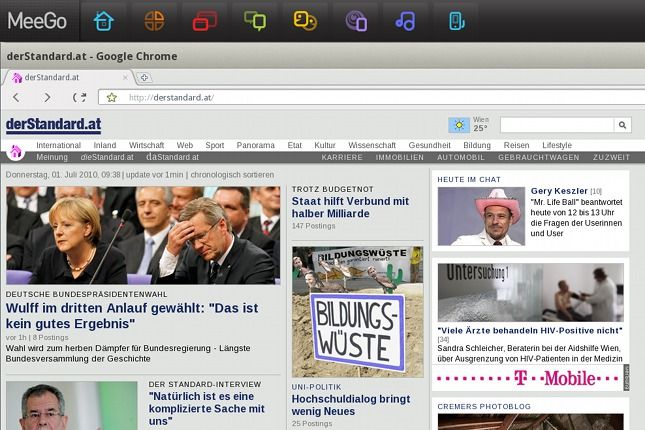
Task: Click the Wien weather sun icon
Action: tap(459, 125)
